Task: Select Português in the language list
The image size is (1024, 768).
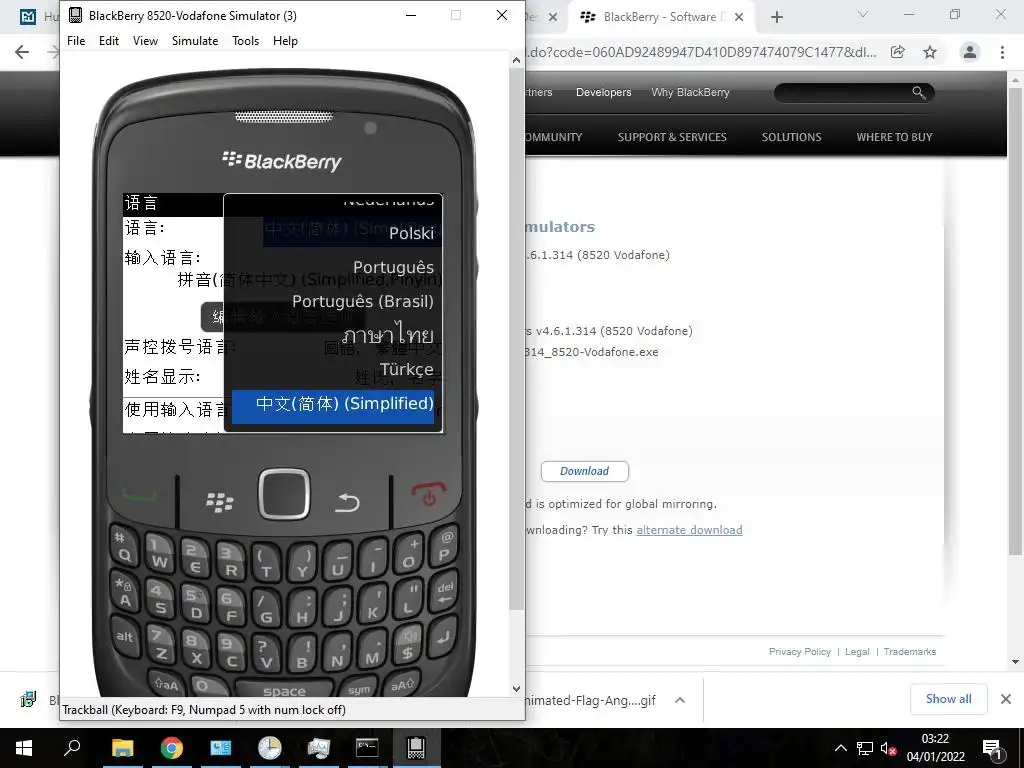Action: coord(393,267)
